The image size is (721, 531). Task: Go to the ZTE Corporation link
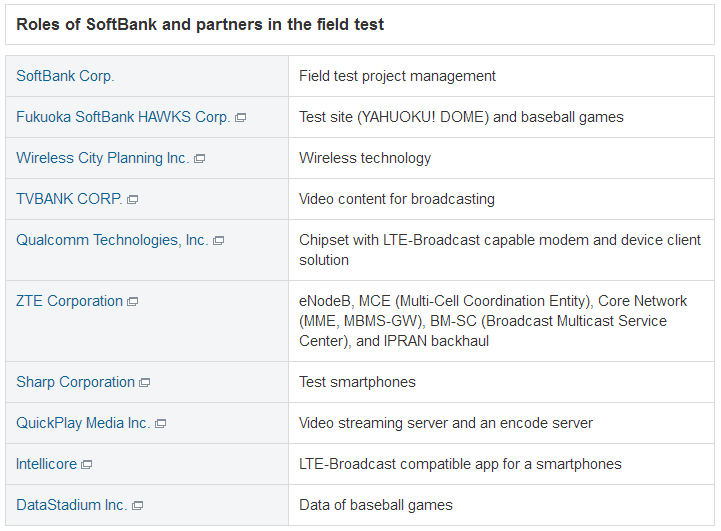tap(69, 301)
